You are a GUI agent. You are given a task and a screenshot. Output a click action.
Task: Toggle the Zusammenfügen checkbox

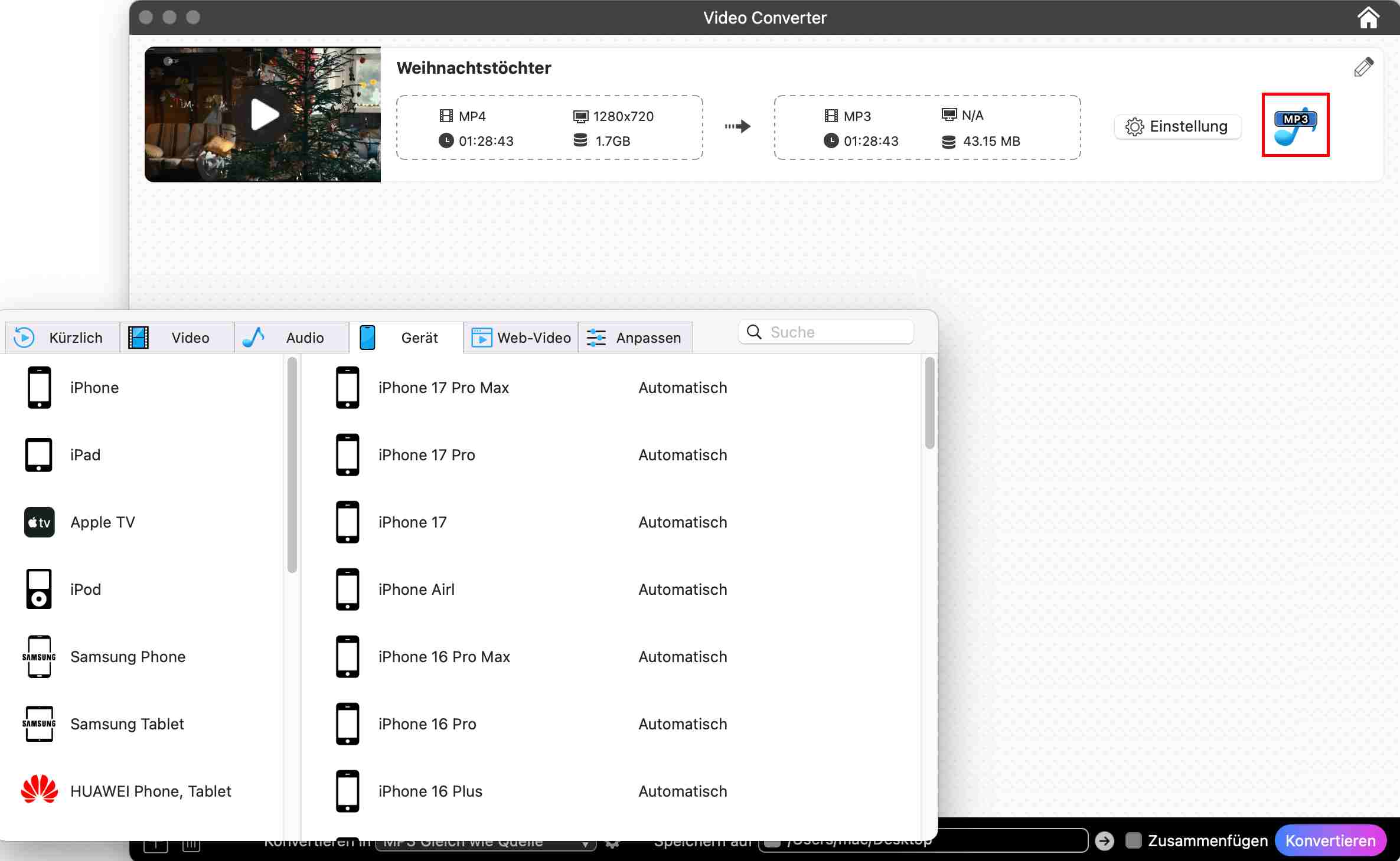click(1133, 841)
